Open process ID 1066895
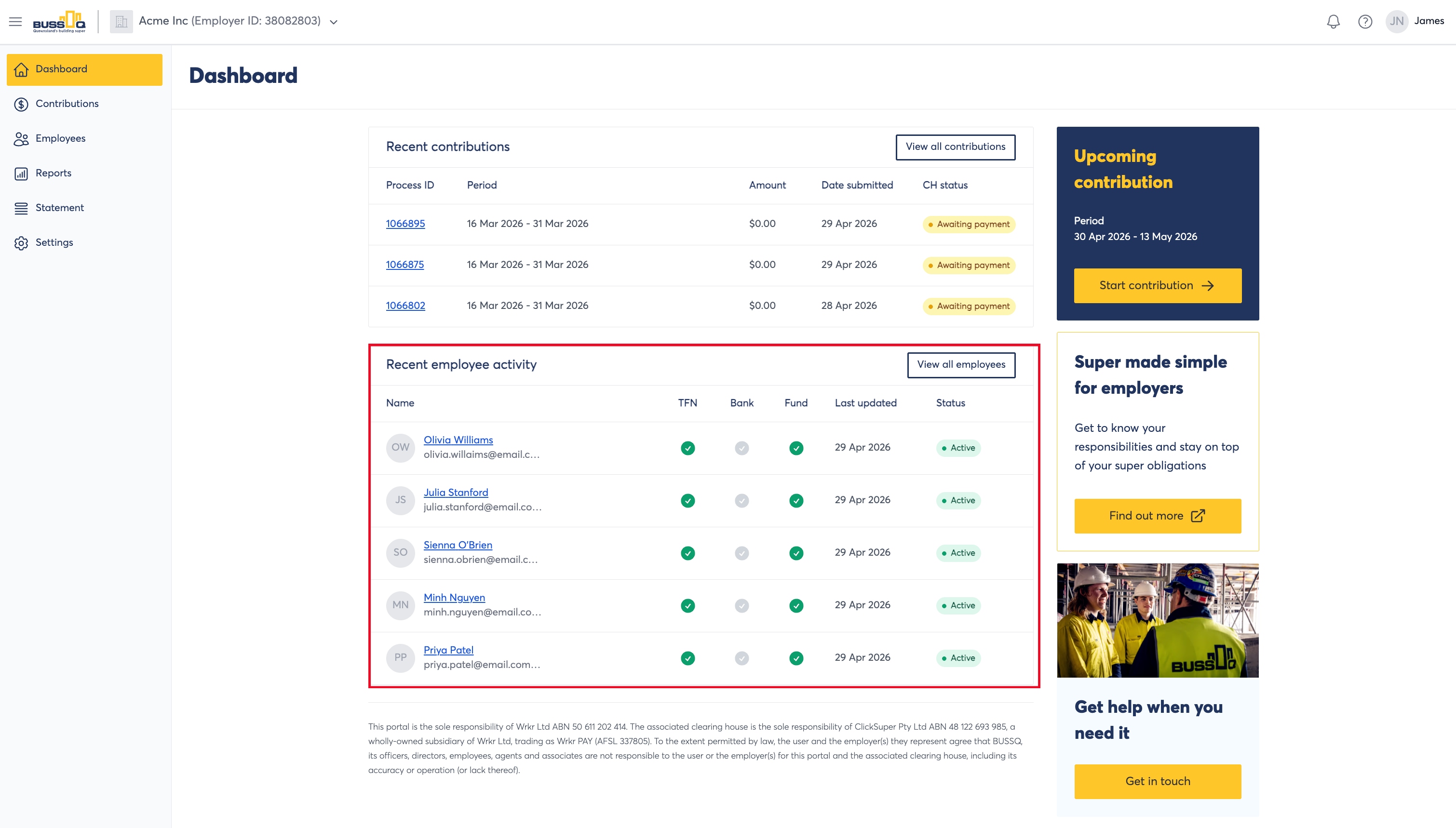Image resolution: width=1456 pixels, height=828 pixels. pos(405,224)
